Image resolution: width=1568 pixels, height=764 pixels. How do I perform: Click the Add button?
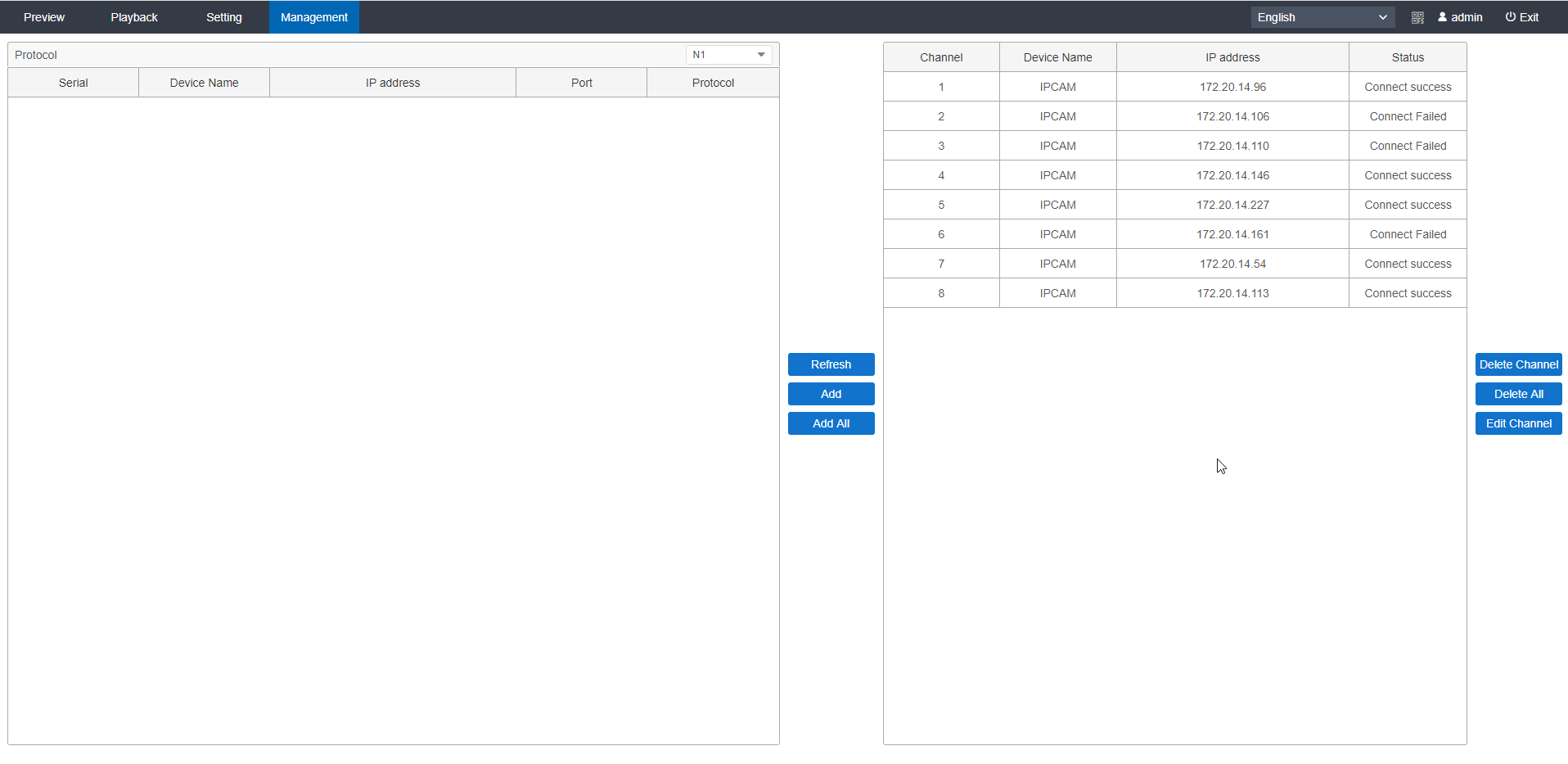pos(831,394)
